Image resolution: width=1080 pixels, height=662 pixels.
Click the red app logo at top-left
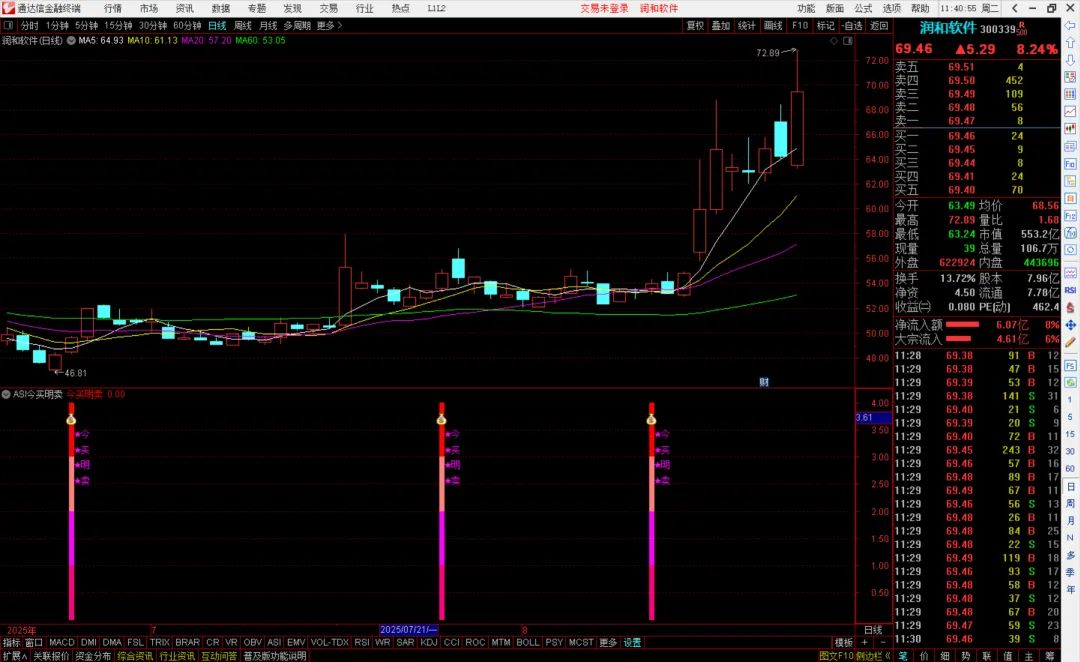point(8,8)
